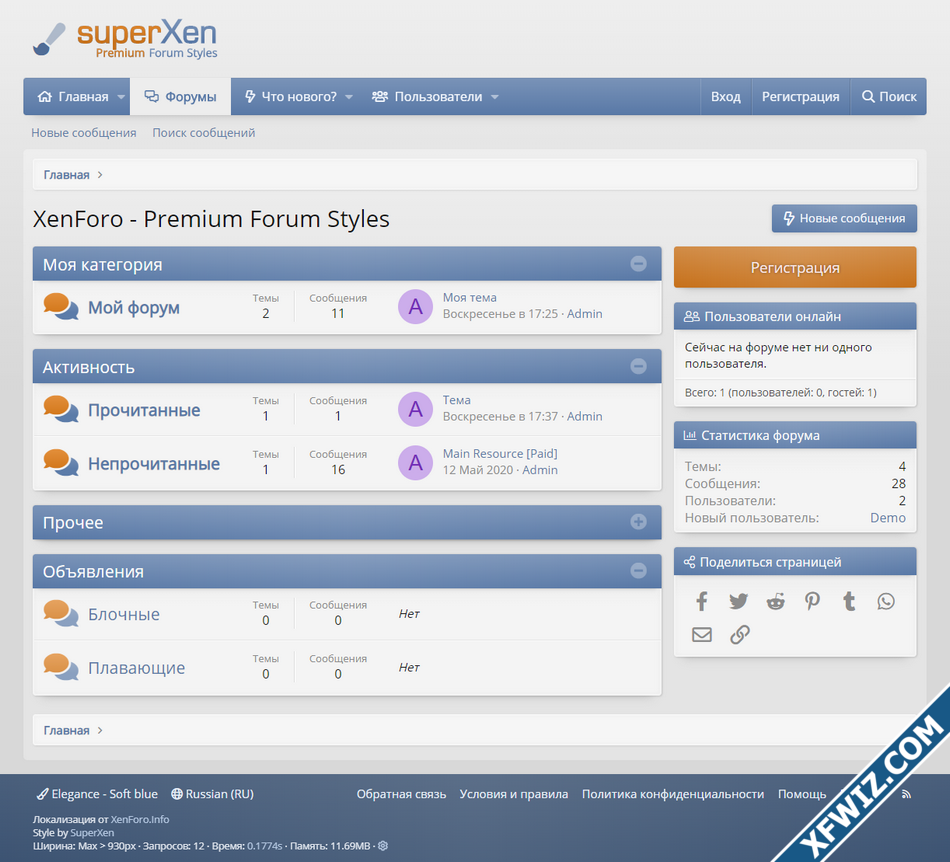Open Новые сообщения sub-nav link
Viewport: 950px width, 862px height.
pyautogui.click(x=84, y=133)
